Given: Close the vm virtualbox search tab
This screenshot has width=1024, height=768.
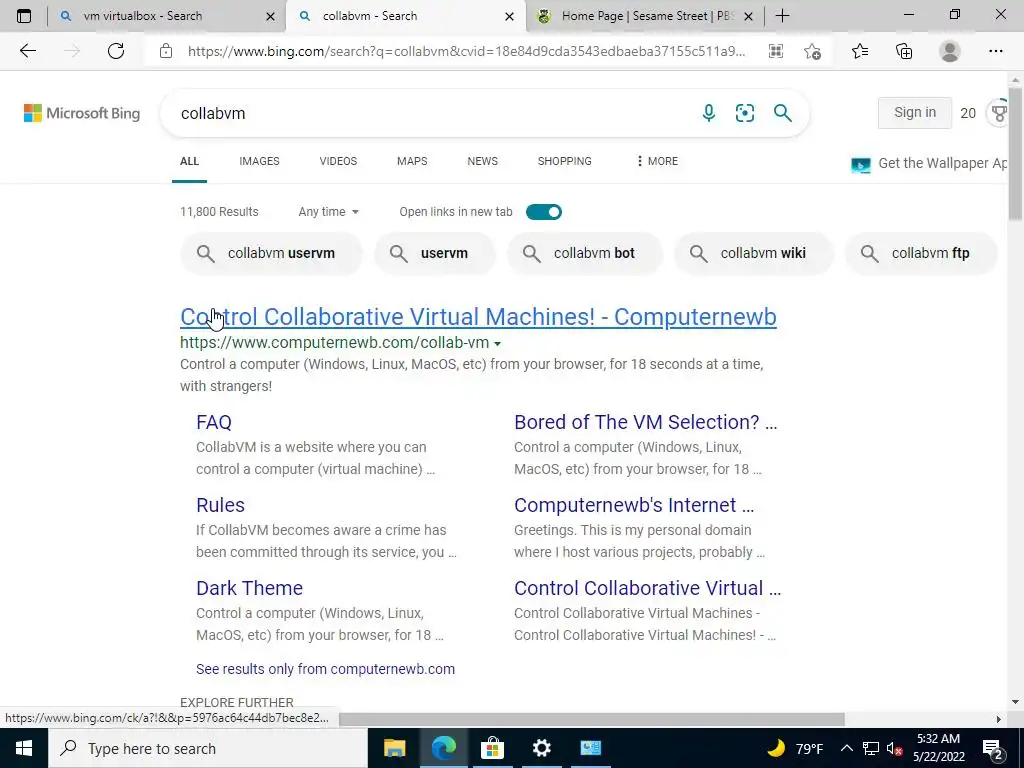Looking at the screenshot, I should point(270,16).
